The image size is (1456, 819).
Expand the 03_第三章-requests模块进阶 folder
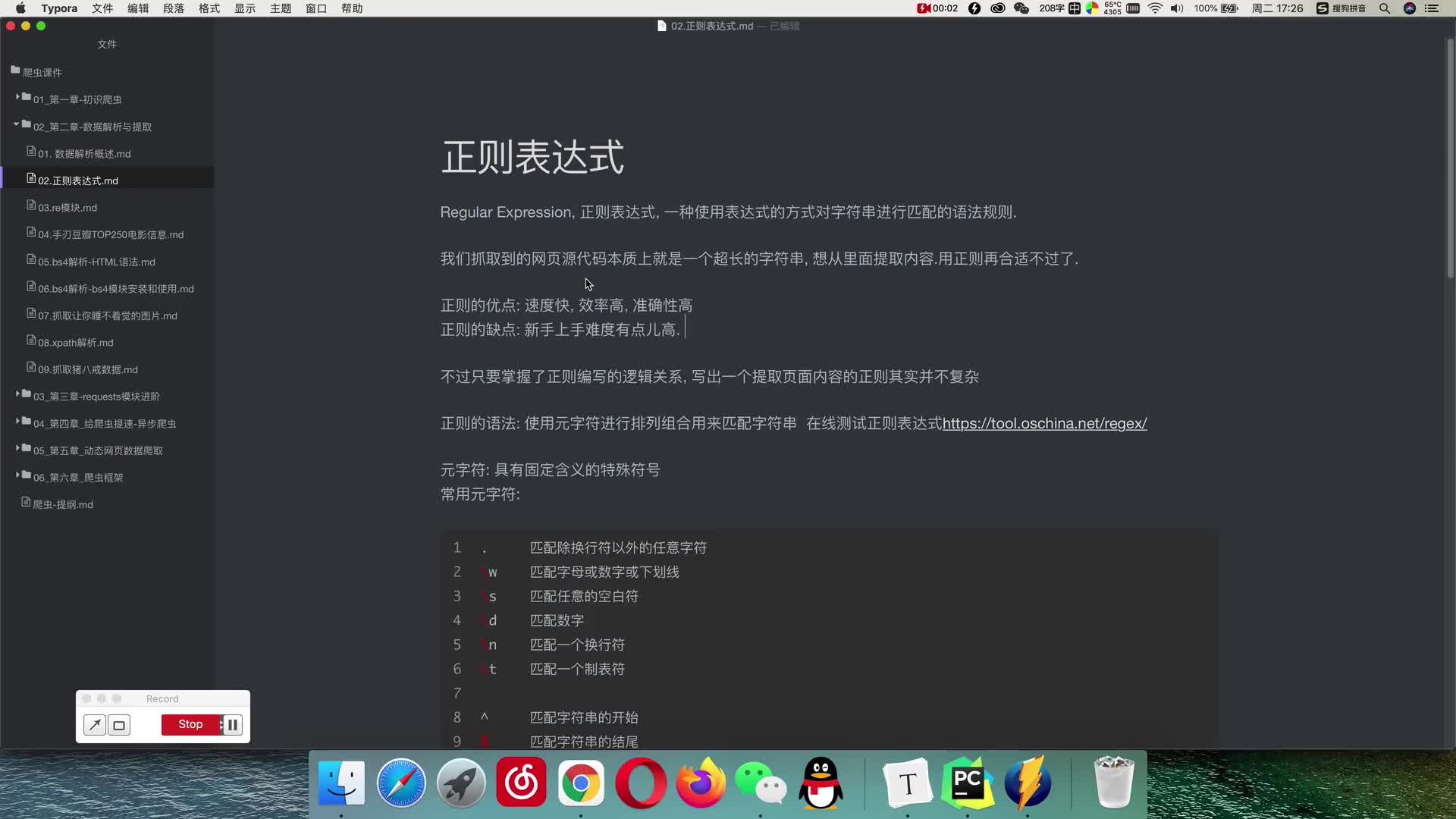pyautogui.click(x=17, y=394)
